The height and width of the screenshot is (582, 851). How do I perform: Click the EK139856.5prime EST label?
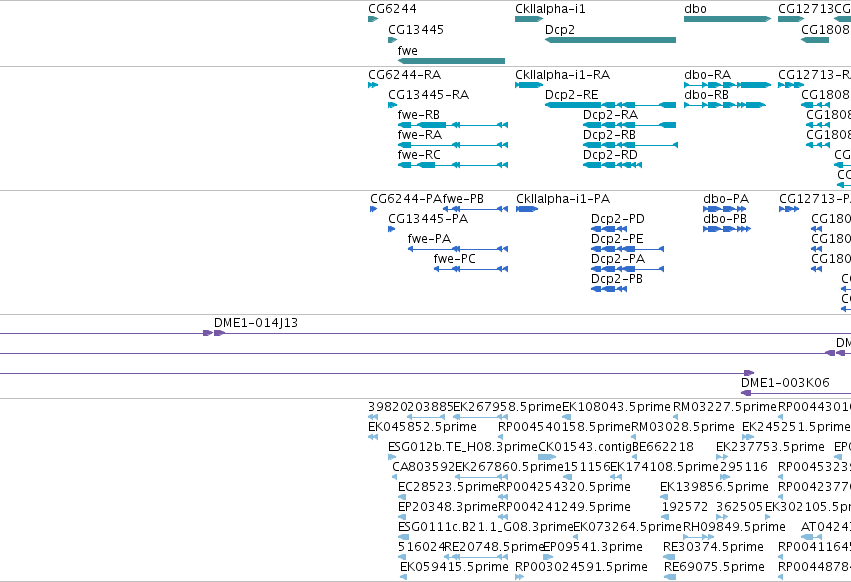(714, 488)
